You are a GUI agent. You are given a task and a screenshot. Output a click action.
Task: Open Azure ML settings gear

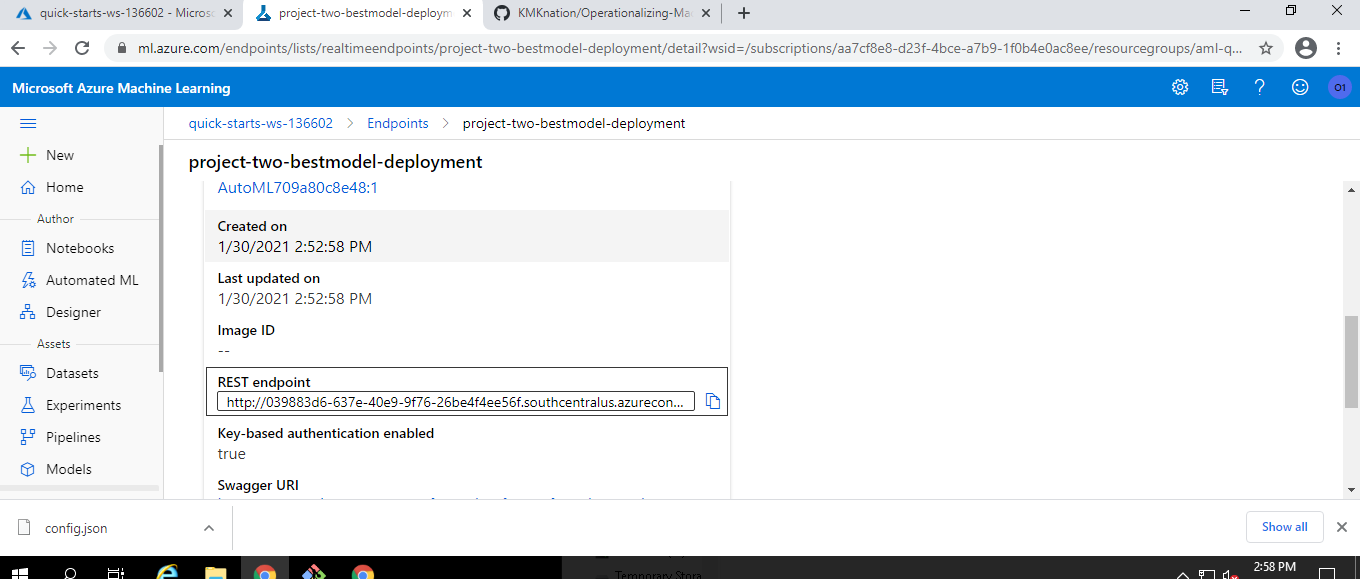1180,87
